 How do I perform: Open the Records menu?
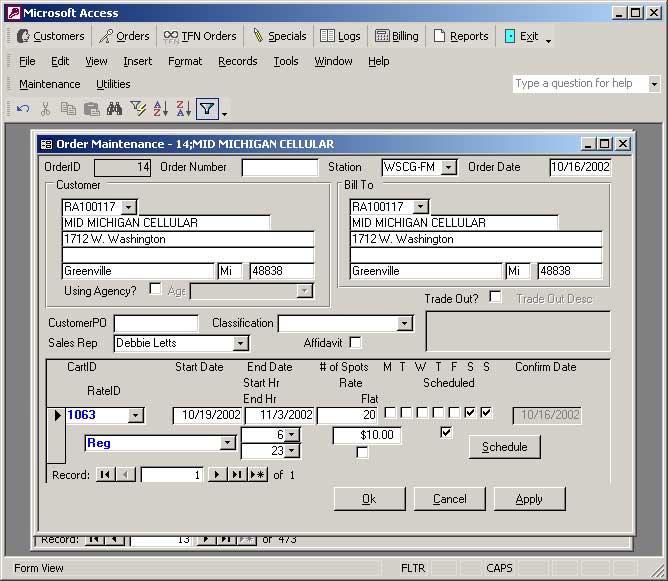(x=238, y=61)
